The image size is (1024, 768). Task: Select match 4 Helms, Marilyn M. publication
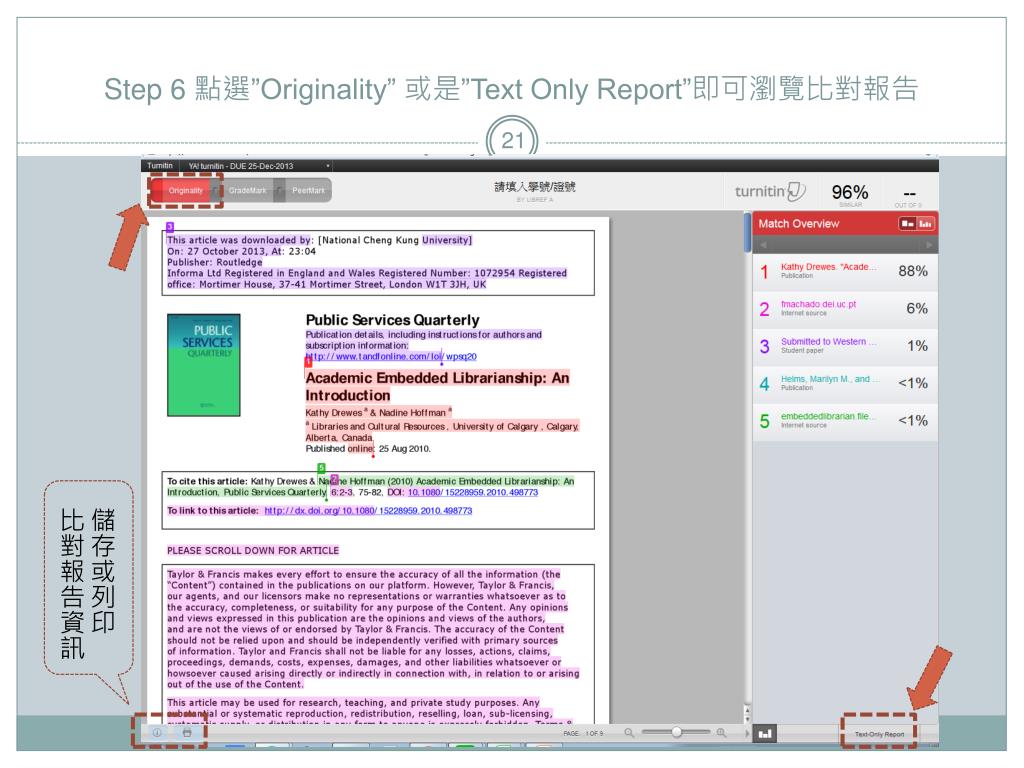coord(845,383)
